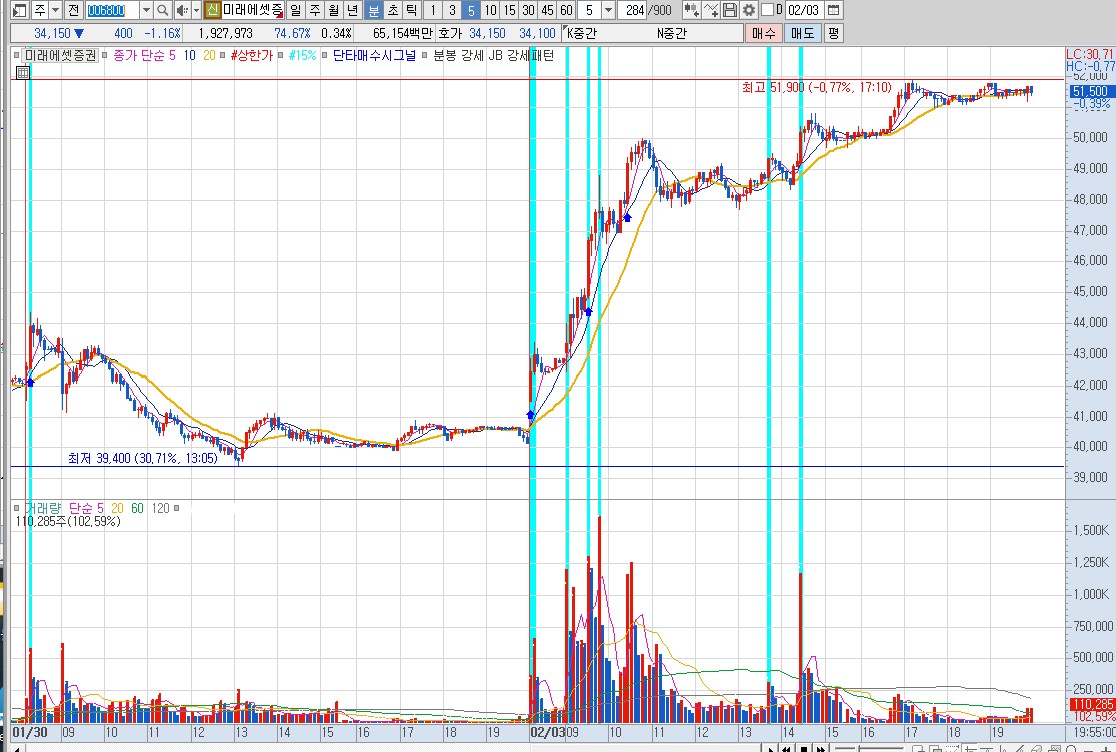Viewport: 1116px width, 752px height.
Task: Click the grid table icon below legend
Action: point(23,72)
